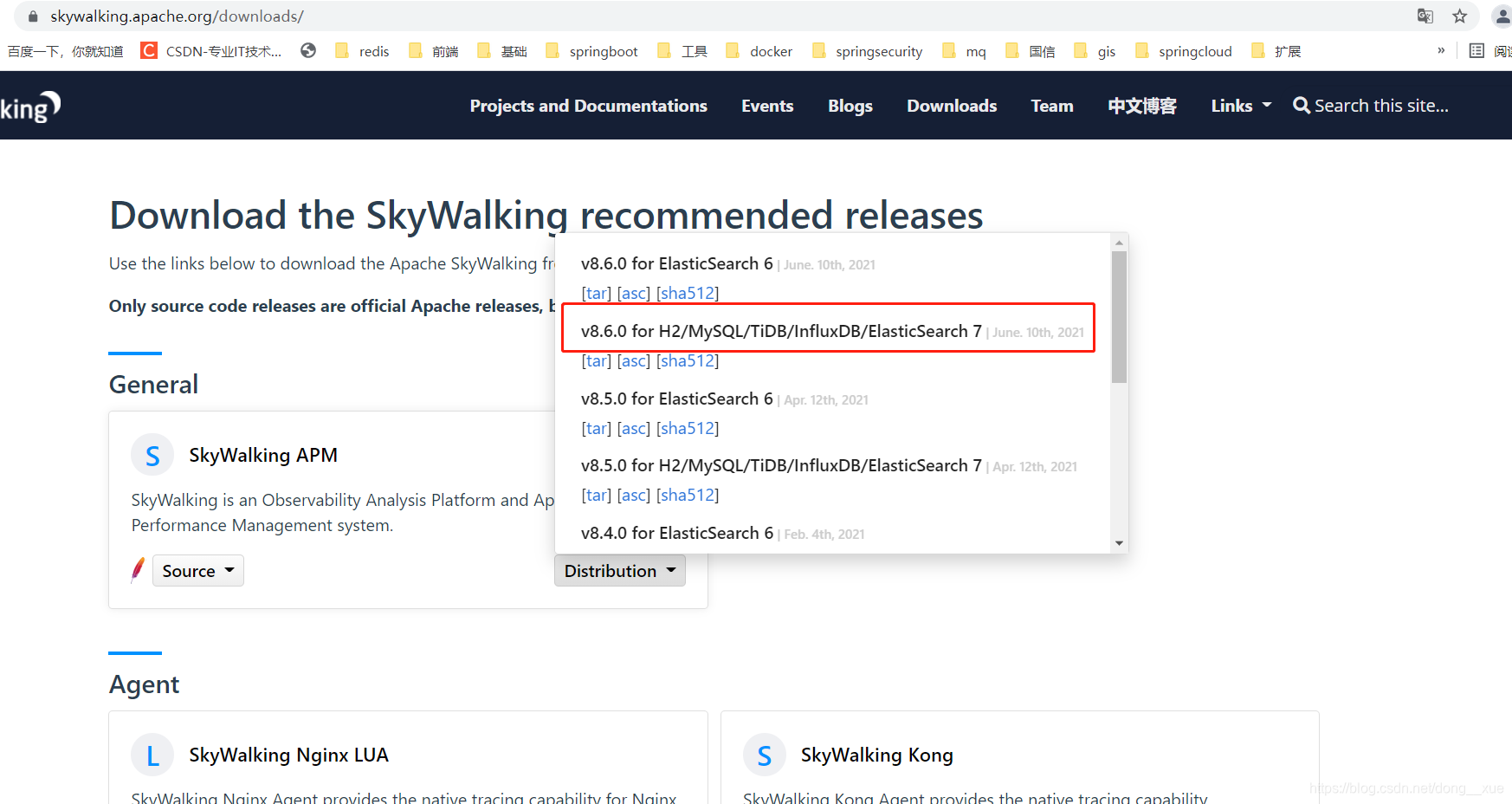This screenshot has height=804, width=1512.
Task: Click the site lock security icon
Action: click(33, 16)
